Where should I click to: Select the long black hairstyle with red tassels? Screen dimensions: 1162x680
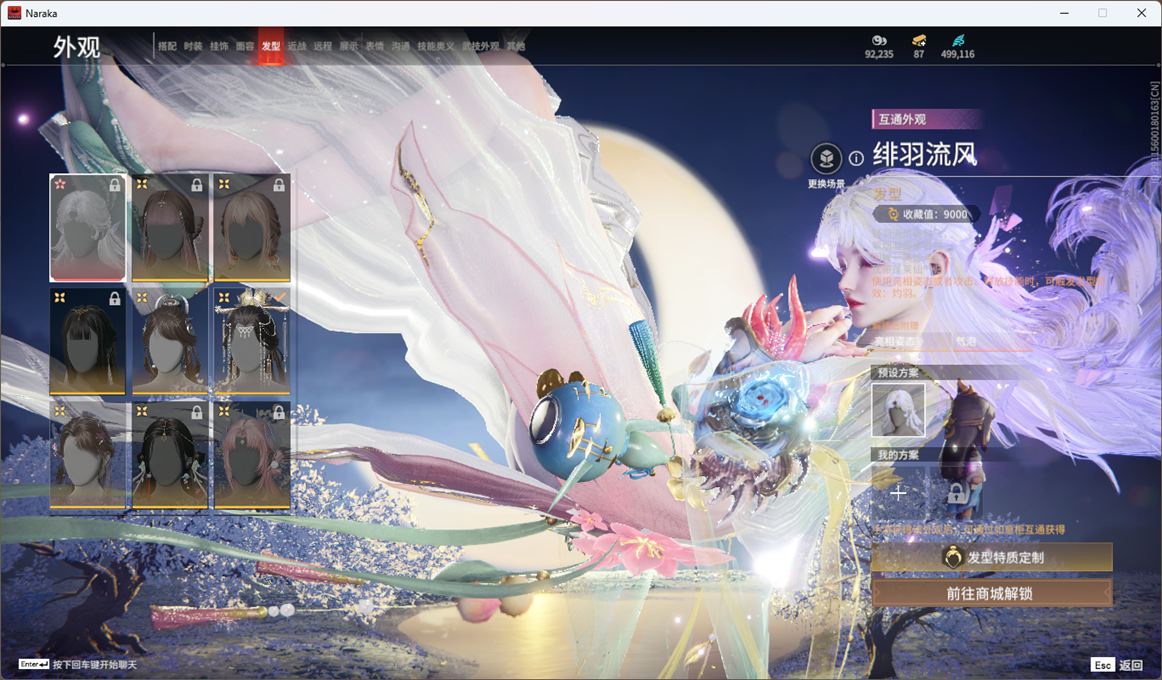click(x=170, y=454)
